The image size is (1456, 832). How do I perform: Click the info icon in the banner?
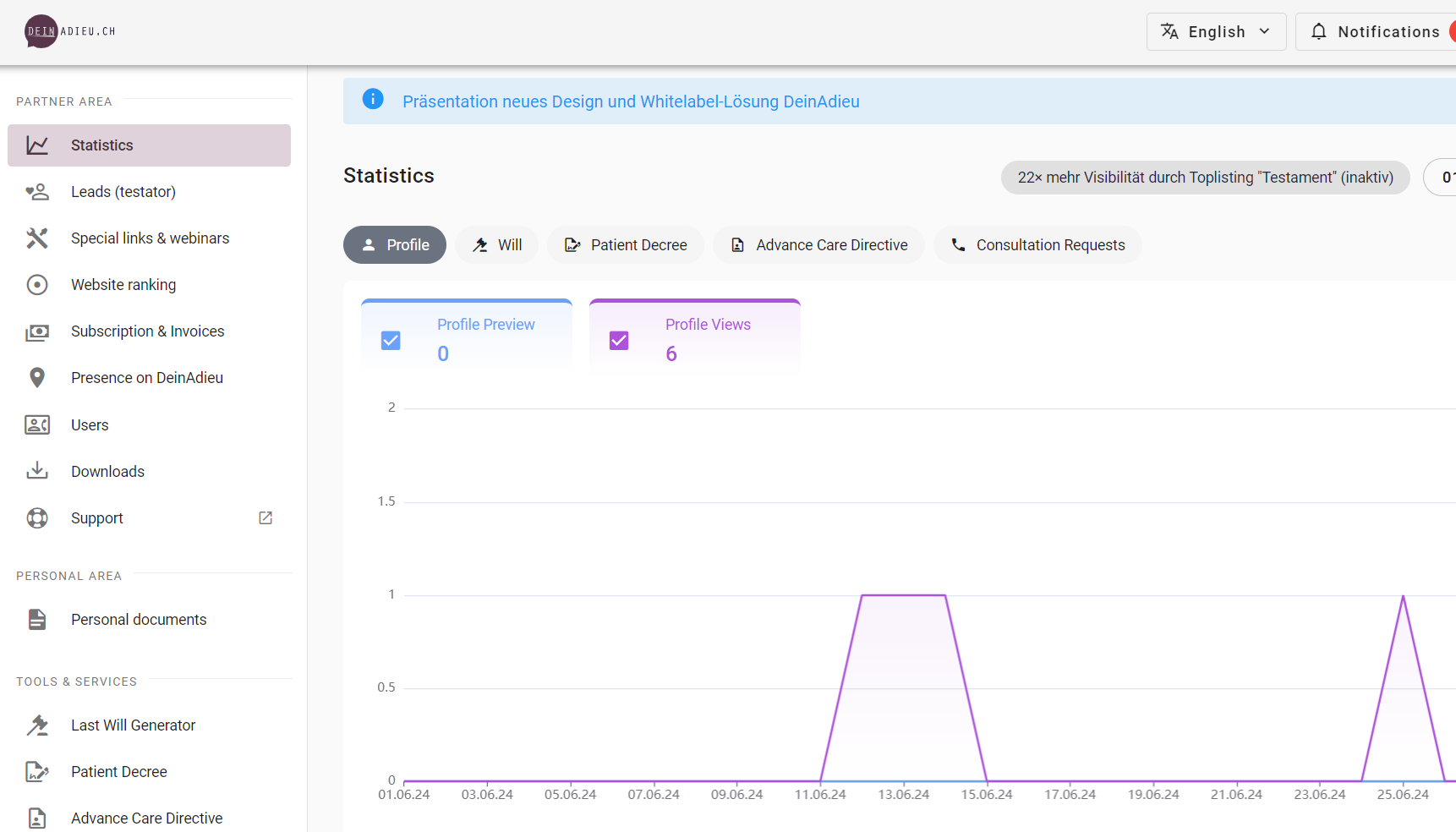click(x=373, y=100)
